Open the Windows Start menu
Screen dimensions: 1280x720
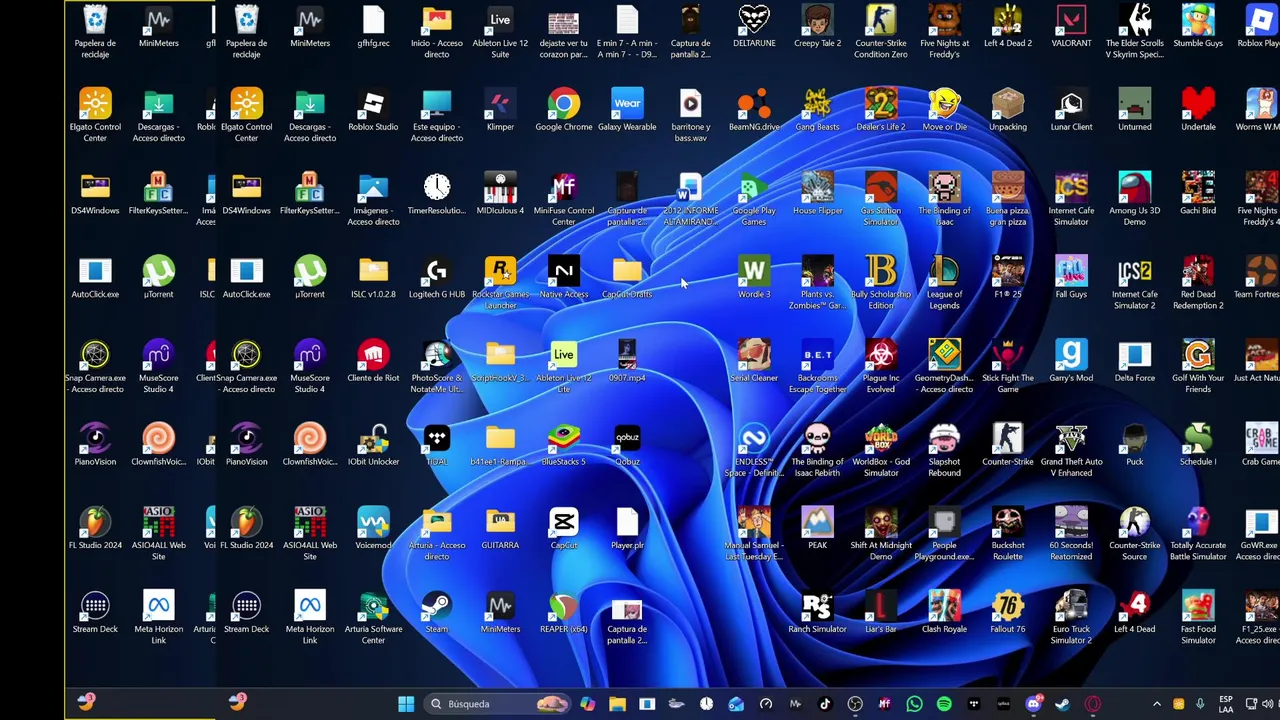pyautogui.click(x=406, y=704)
